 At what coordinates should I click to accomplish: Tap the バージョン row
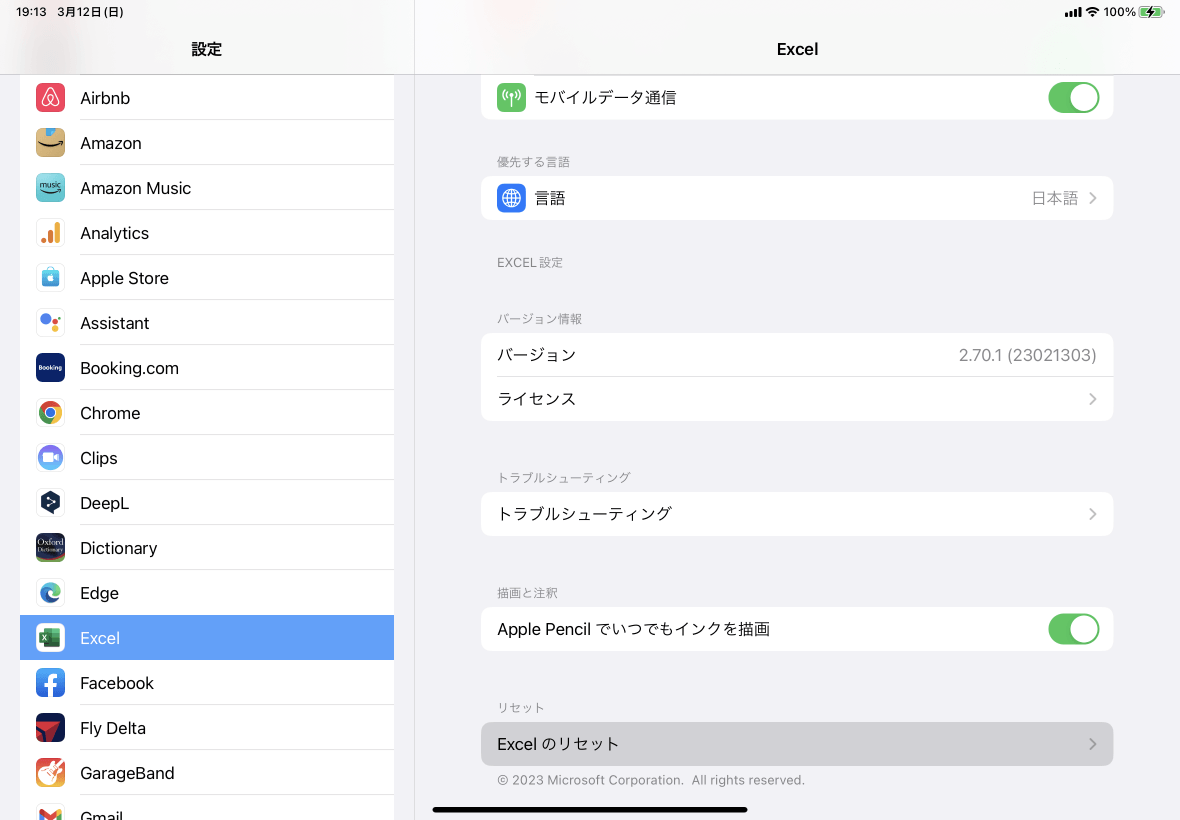(797, 355)
